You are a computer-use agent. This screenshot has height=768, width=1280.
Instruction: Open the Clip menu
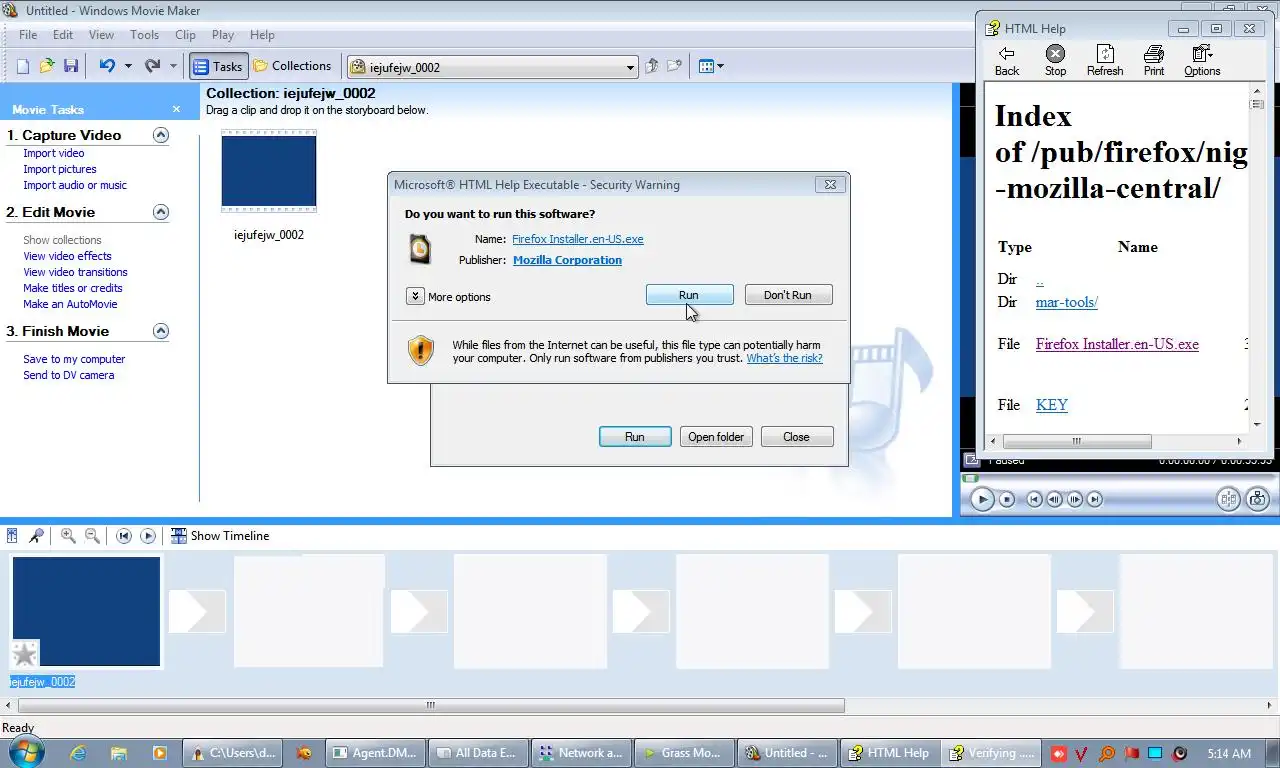185,35
